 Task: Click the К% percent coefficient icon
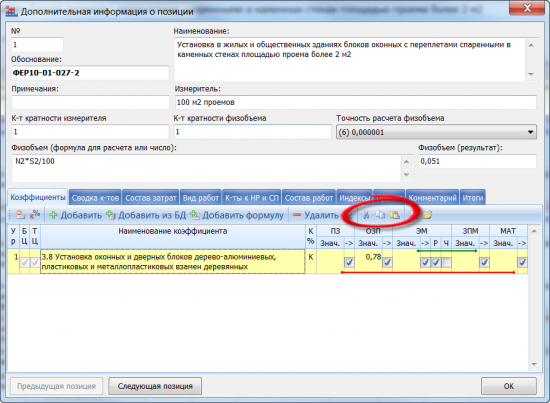pyautogui.click(x=35, y=215)
